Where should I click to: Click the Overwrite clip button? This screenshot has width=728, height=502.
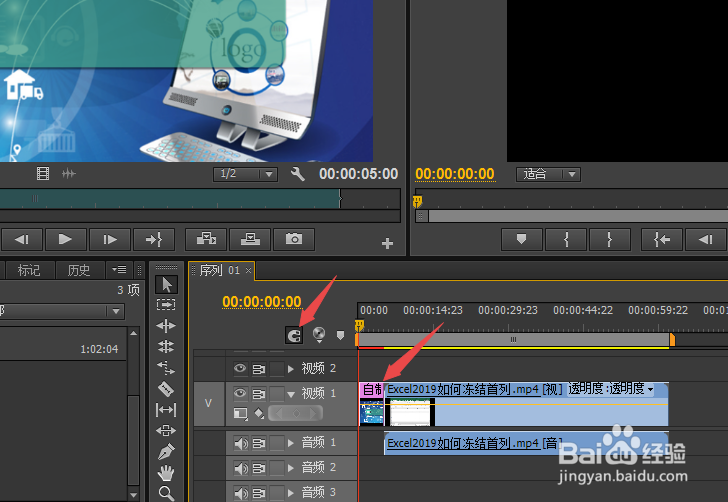250,239
